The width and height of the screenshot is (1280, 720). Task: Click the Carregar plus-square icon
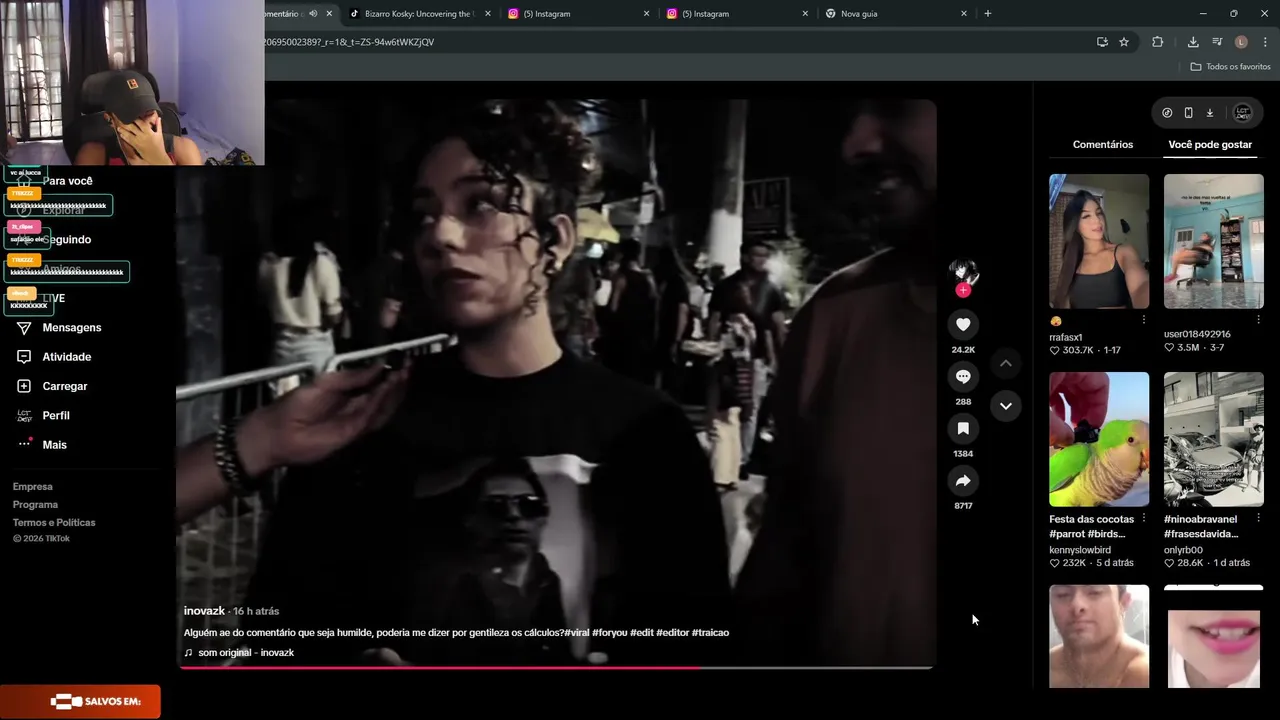24,386
